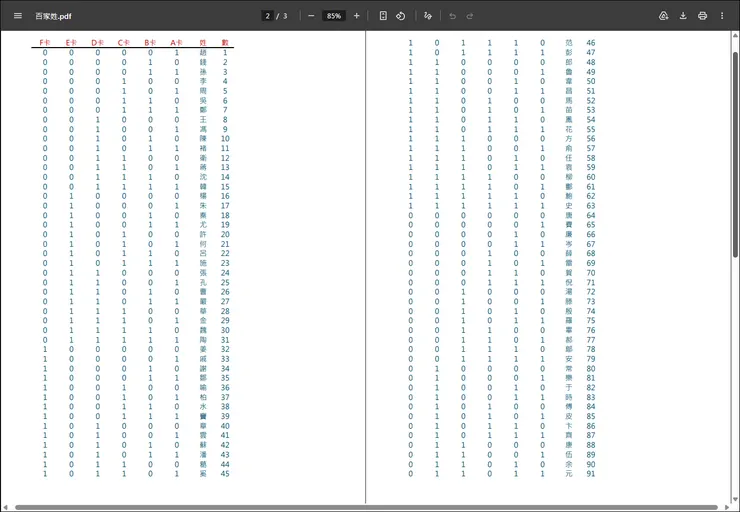Select number 63 on the right page
This screenshot has width=740, height=512.
click(x=591, y=206)
